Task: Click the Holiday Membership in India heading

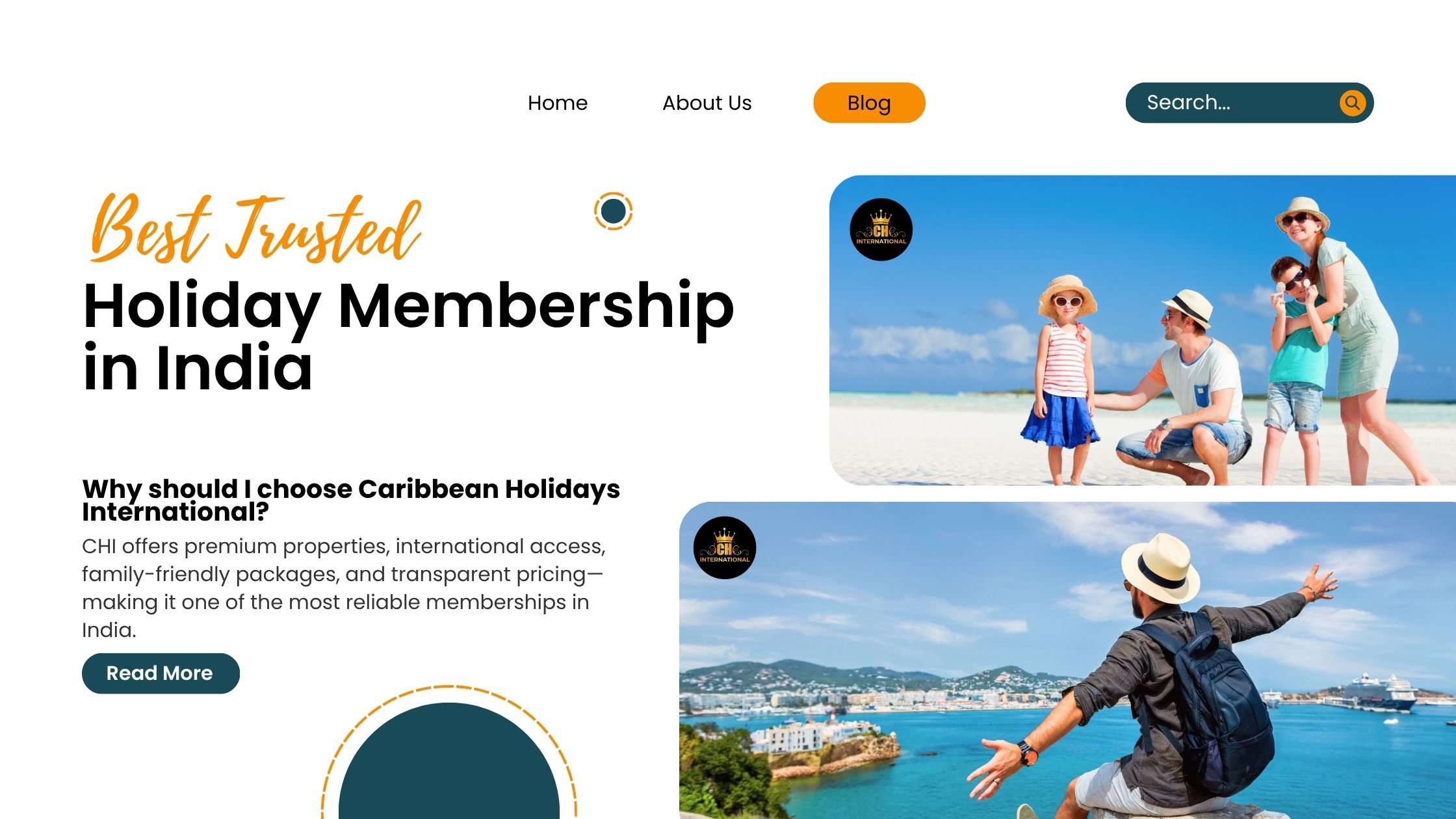Action: coord(408,336)
